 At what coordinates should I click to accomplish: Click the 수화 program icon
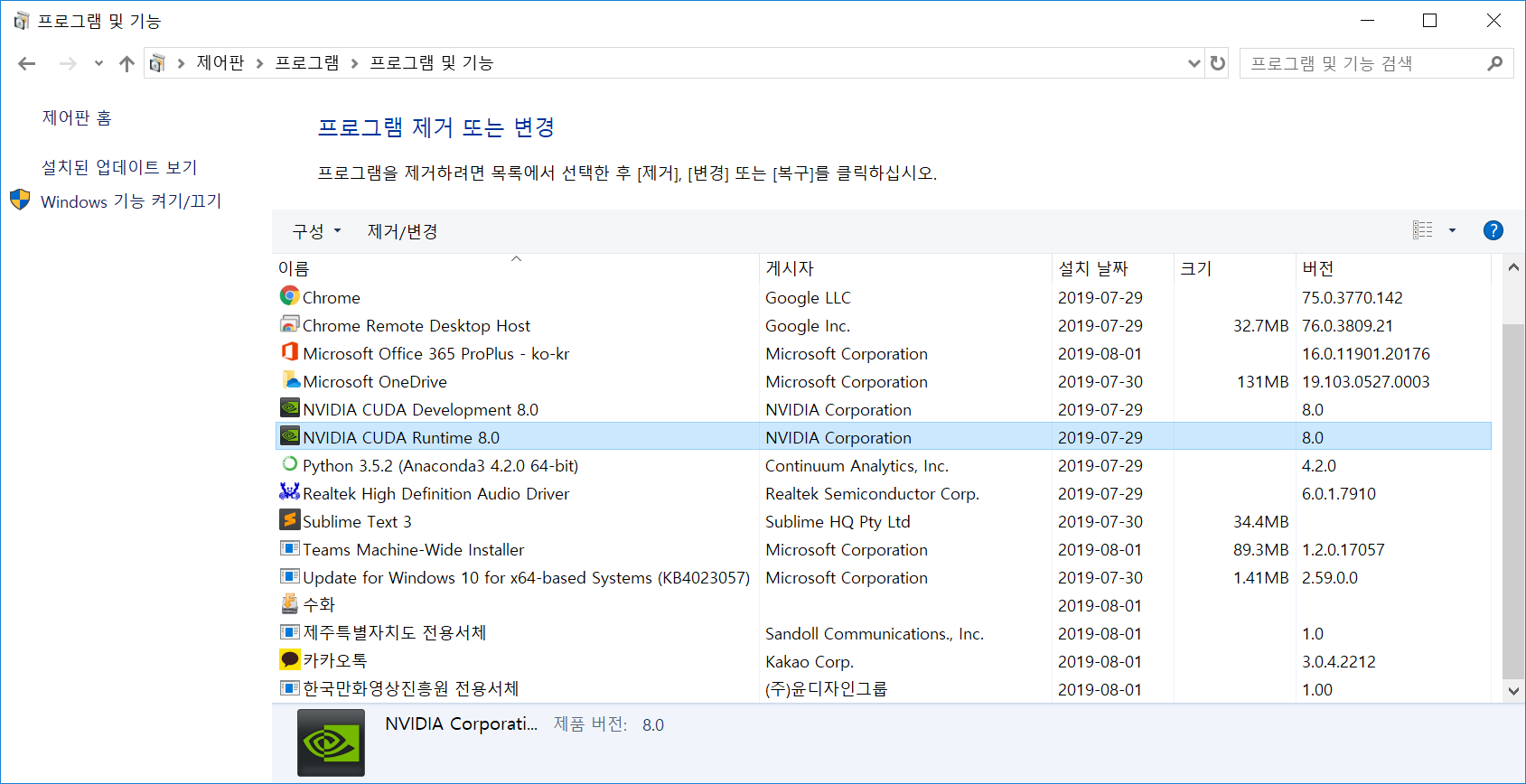(289, 603)
